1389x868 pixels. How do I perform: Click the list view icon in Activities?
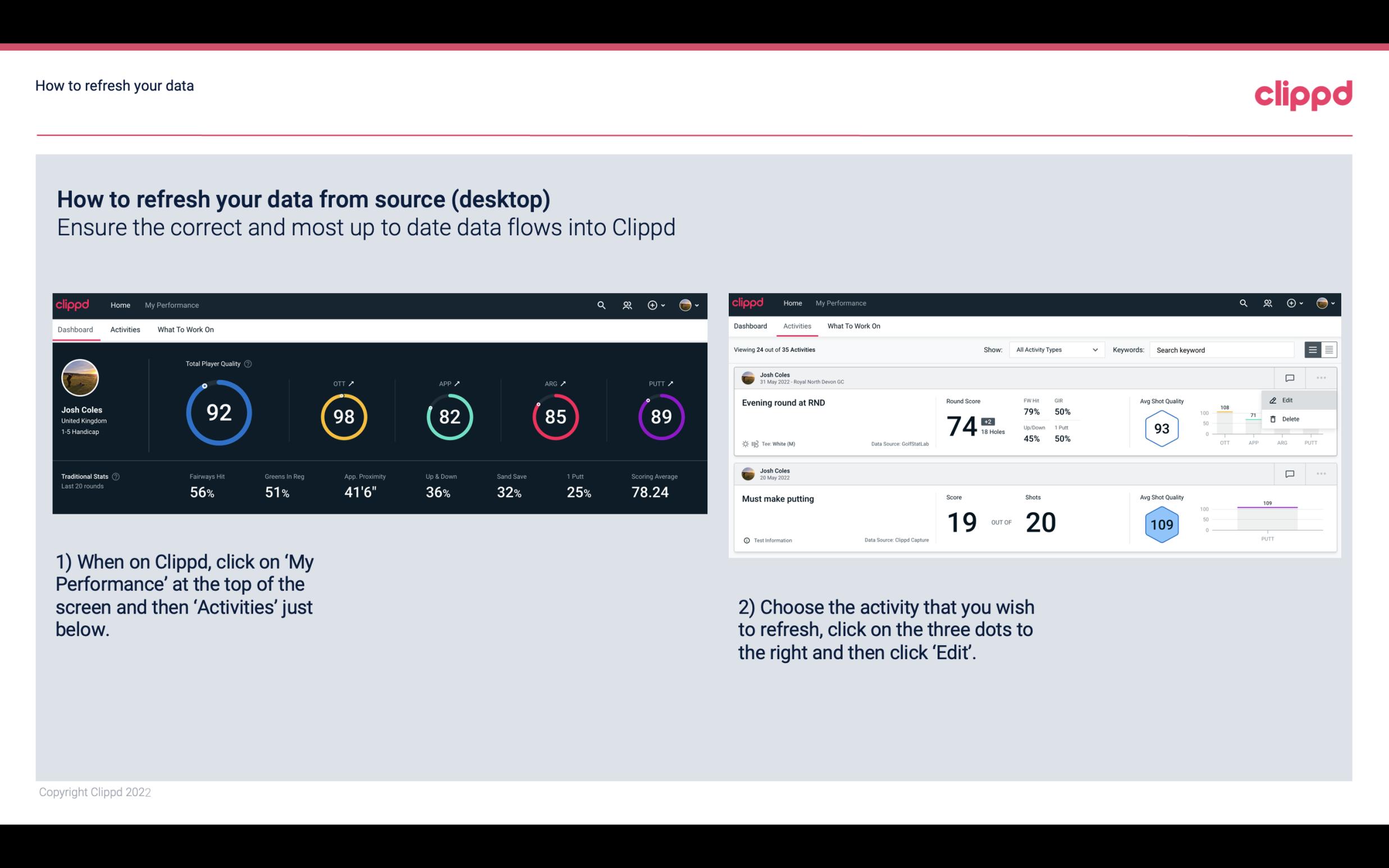click(1313, 349)
